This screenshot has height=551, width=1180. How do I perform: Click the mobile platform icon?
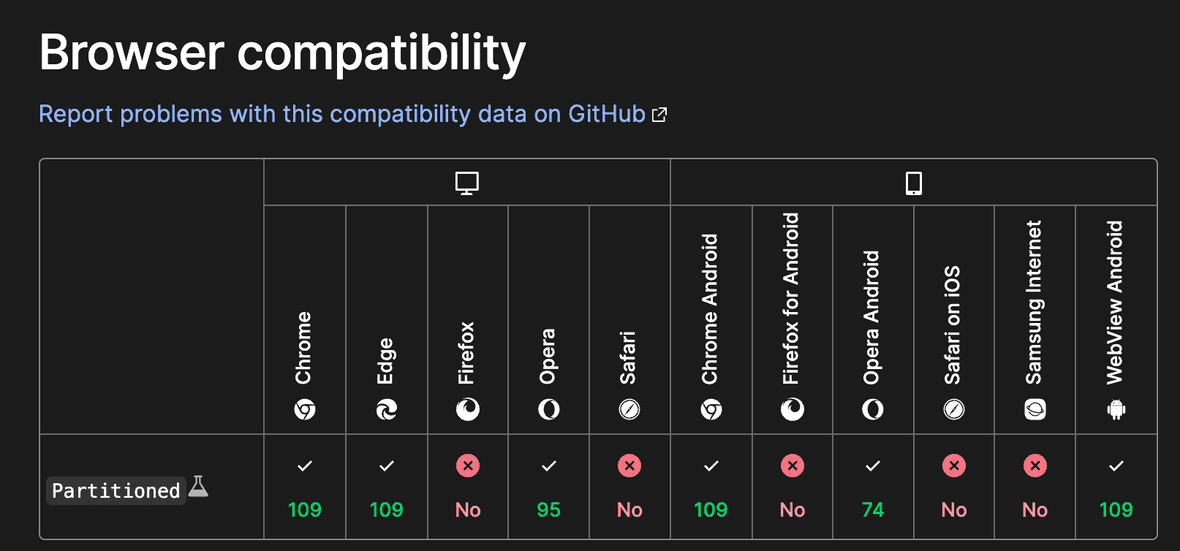coord(913,183)
